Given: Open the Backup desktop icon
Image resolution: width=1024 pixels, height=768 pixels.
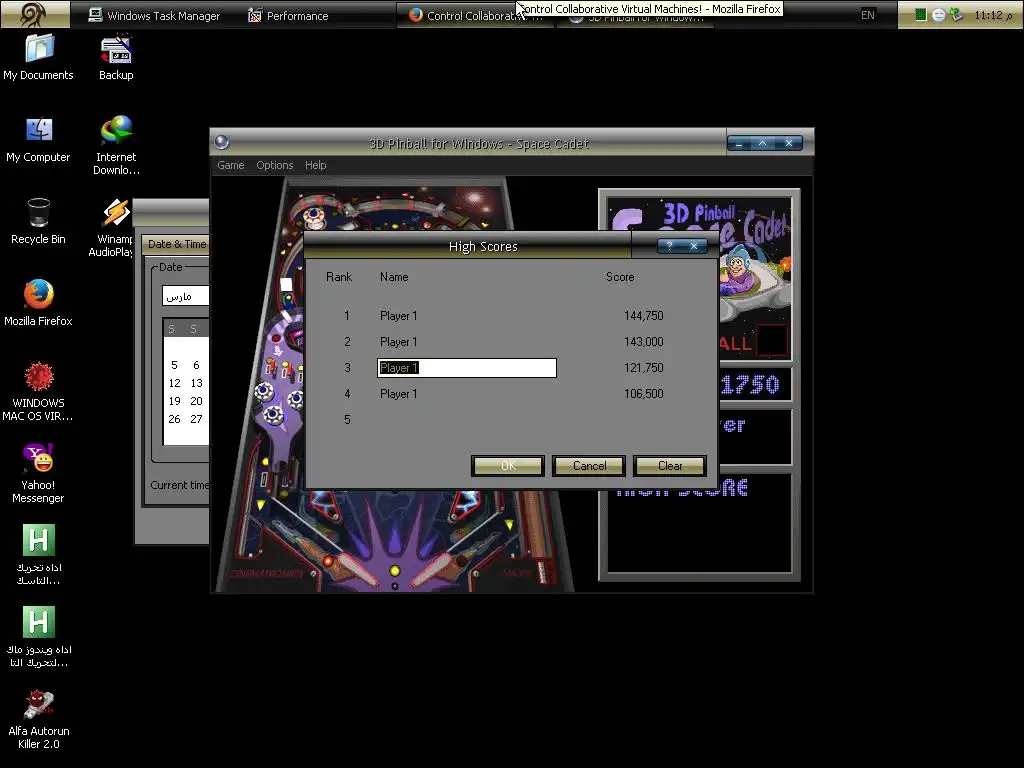Looking at the screenshot, I should pos(116,57).
